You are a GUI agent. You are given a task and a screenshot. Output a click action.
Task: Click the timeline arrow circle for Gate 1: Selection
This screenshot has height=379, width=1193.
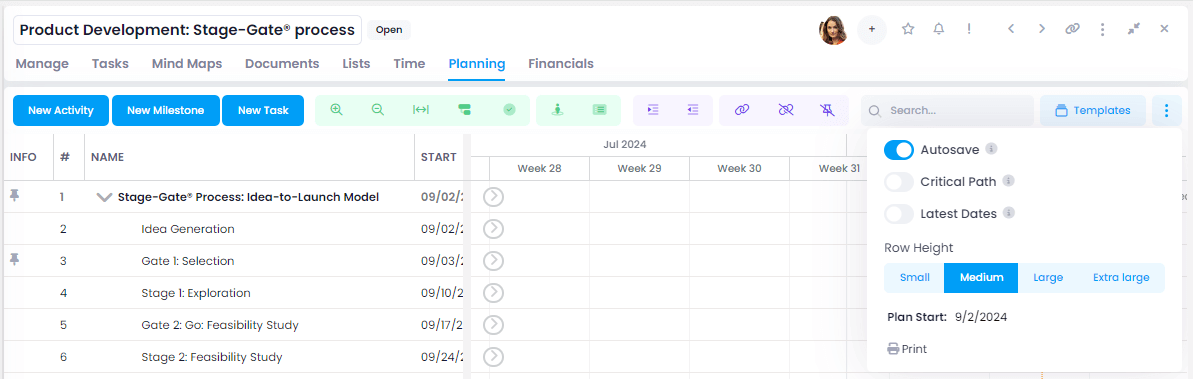click(494, 261)
